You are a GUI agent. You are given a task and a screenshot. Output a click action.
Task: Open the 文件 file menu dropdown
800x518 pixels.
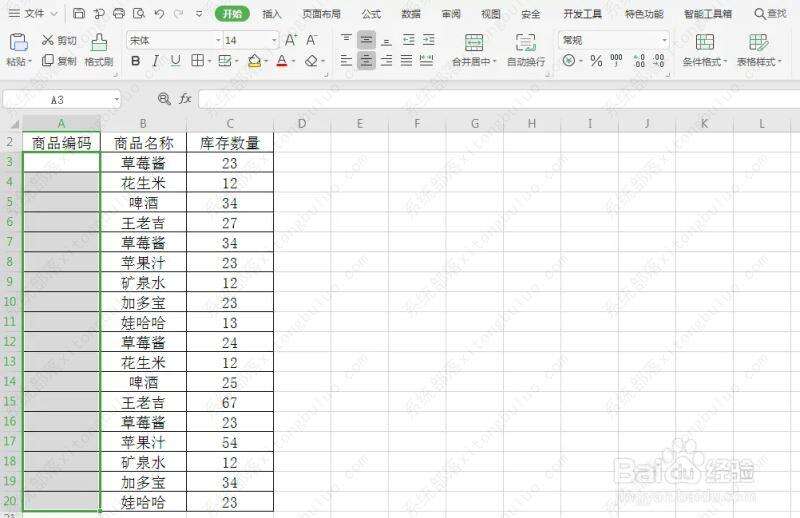[x=34, y=13]
